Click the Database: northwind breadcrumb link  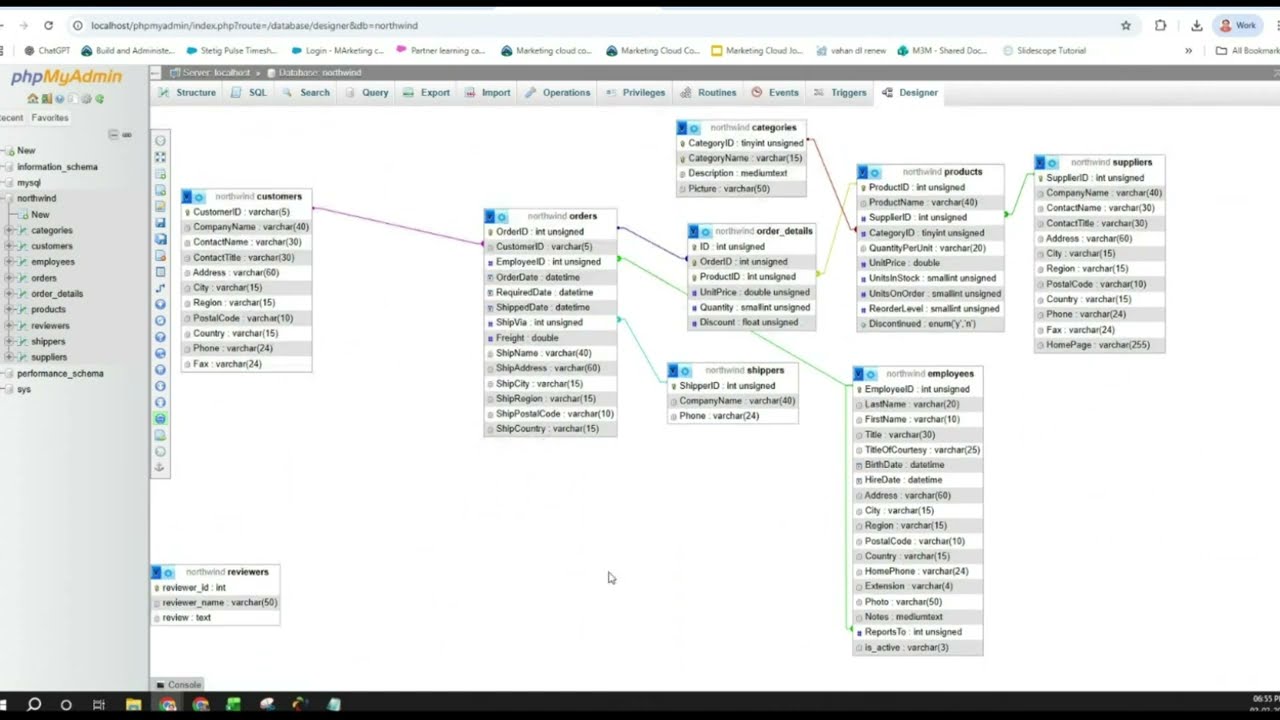320,73
